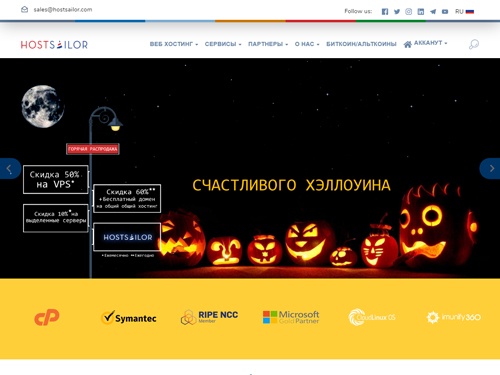Expand the ПАРТНЕРЫ menu

[268, 44]
